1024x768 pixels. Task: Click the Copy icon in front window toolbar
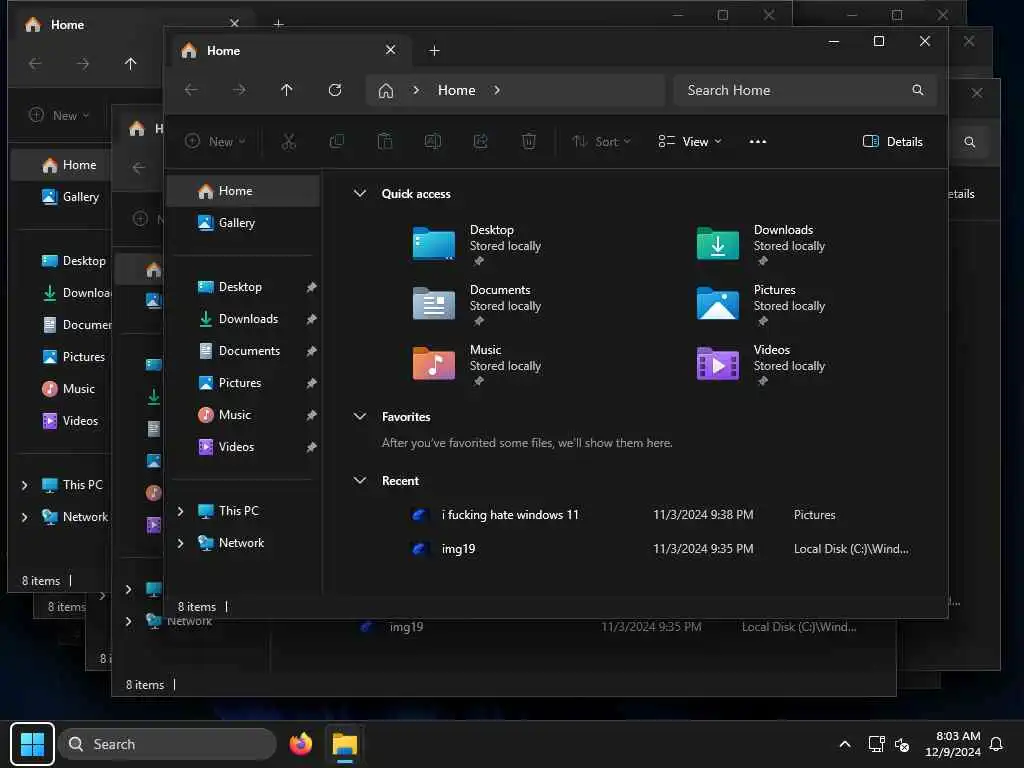coord(337,142)
